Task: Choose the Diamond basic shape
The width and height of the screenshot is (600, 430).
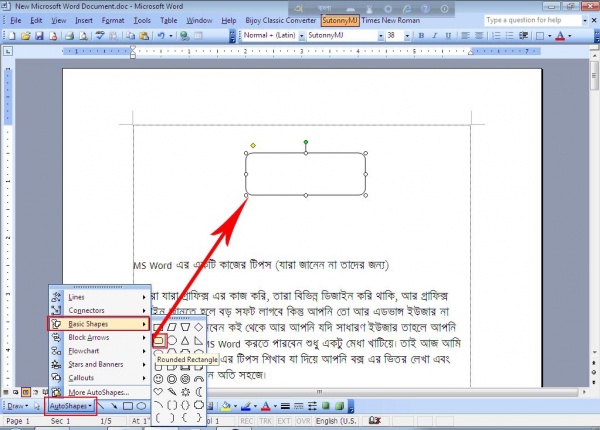Action: point(199,327)
